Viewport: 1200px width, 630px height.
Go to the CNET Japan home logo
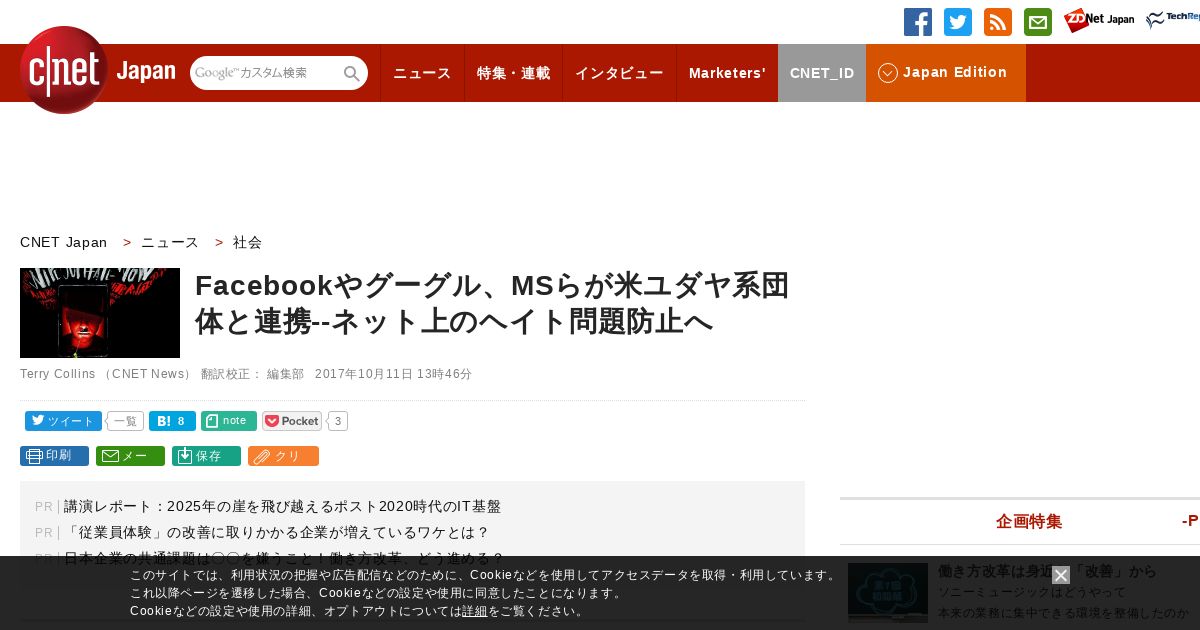point(97,70)
